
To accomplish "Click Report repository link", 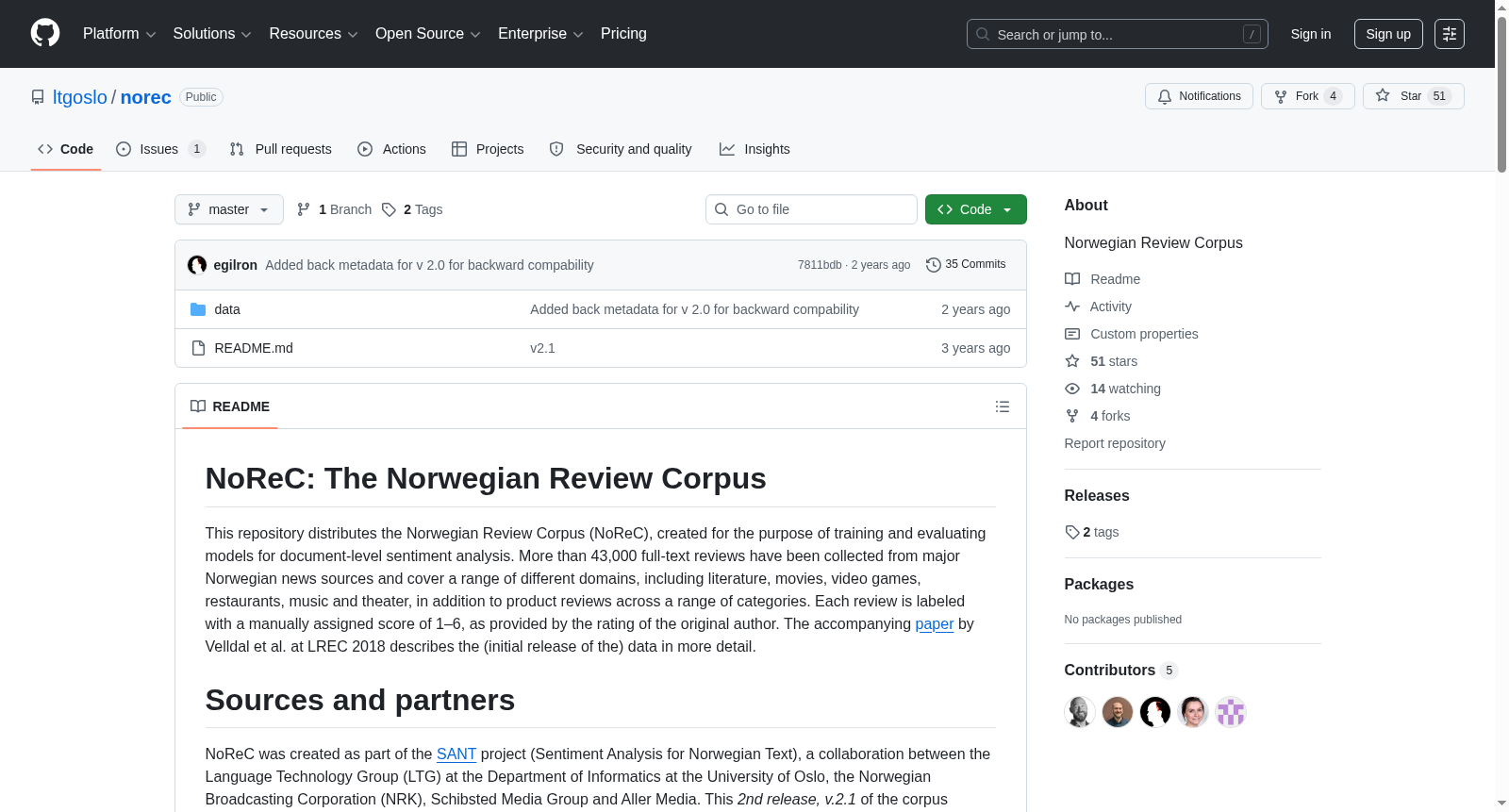I will point(1115,443).
